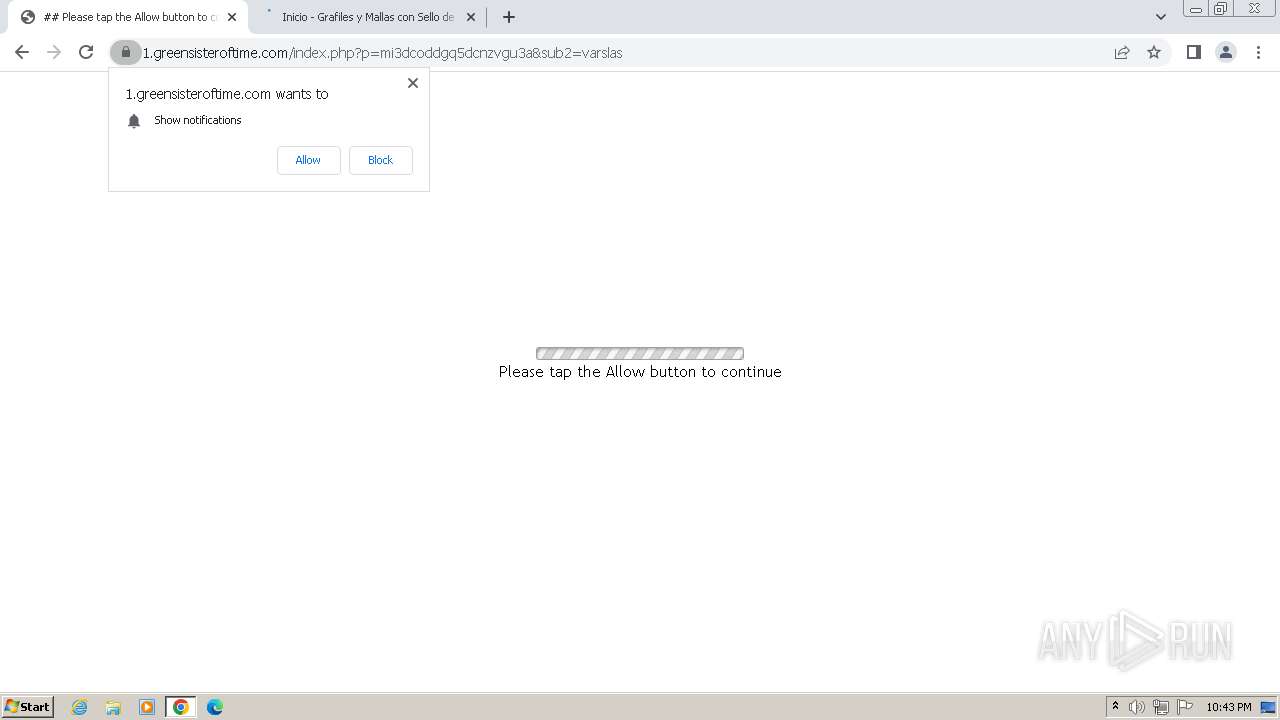Viewport: 1280px width, 720px height.
Task: Close the 'Please tap the Allow' tab
Action: [232, 17]
